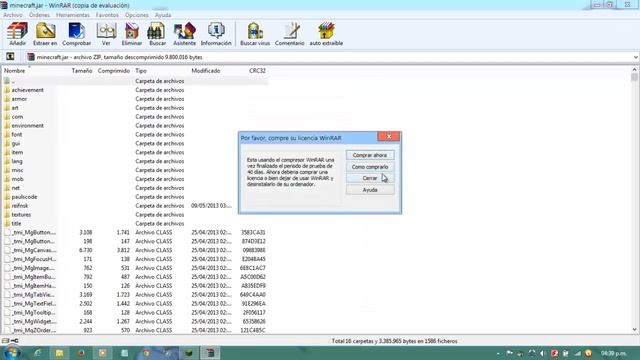Screen dimensions: 640x360
Task: Select the paulscode folder icon
Action: (7, 197)
